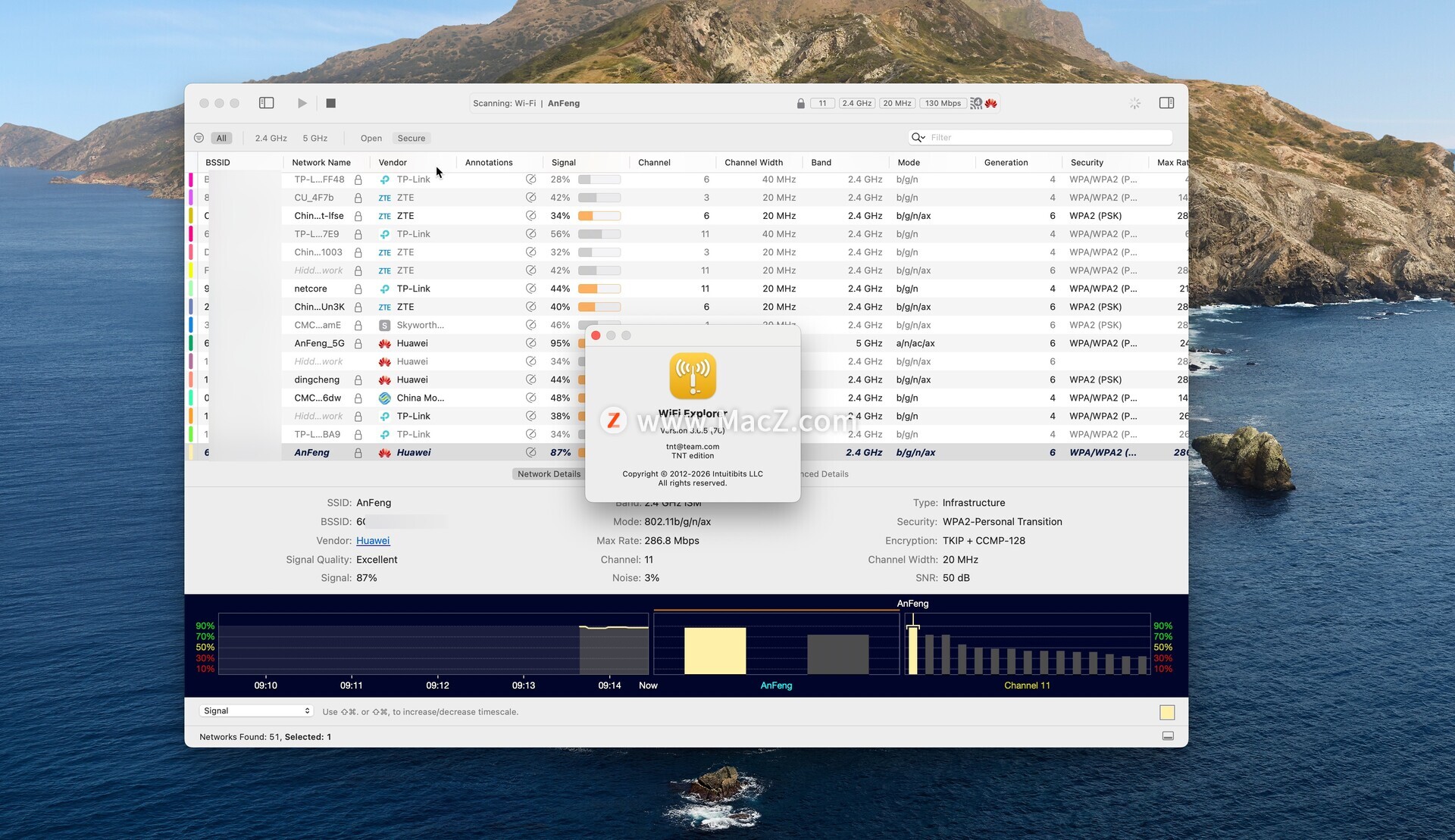
Task: Toggle the left sidebar panel icon
Action: 266,103
